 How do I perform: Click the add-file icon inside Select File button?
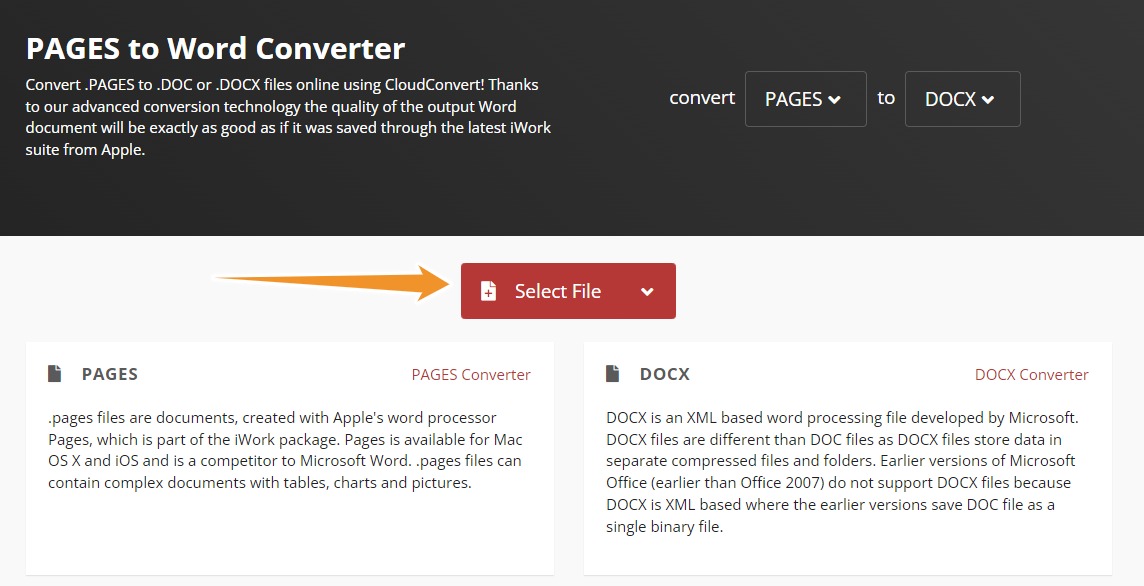[487, 291]
